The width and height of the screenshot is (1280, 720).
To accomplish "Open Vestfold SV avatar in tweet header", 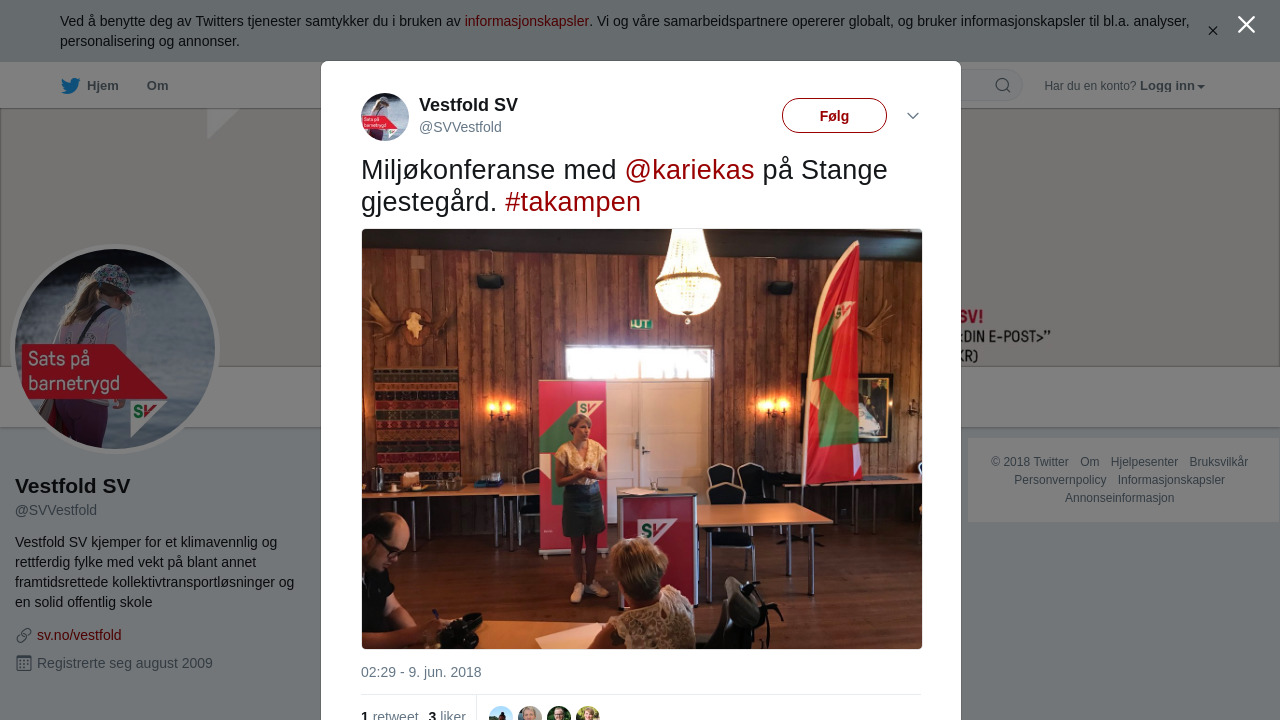I will tap(385, 117).
